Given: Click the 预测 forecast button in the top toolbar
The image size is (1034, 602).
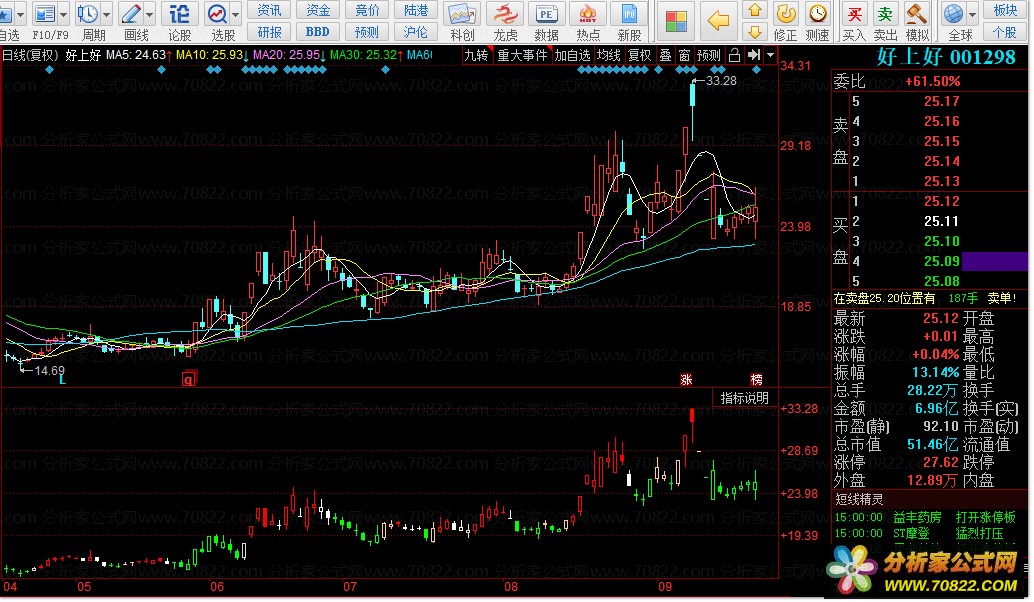Looking at the screenshot, I should click(367, 32).
